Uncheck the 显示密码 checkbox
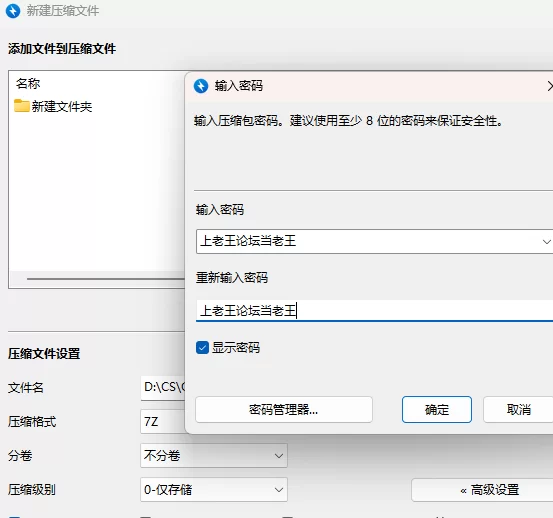The width and height of the screenshot is (553, 518). 202,348
